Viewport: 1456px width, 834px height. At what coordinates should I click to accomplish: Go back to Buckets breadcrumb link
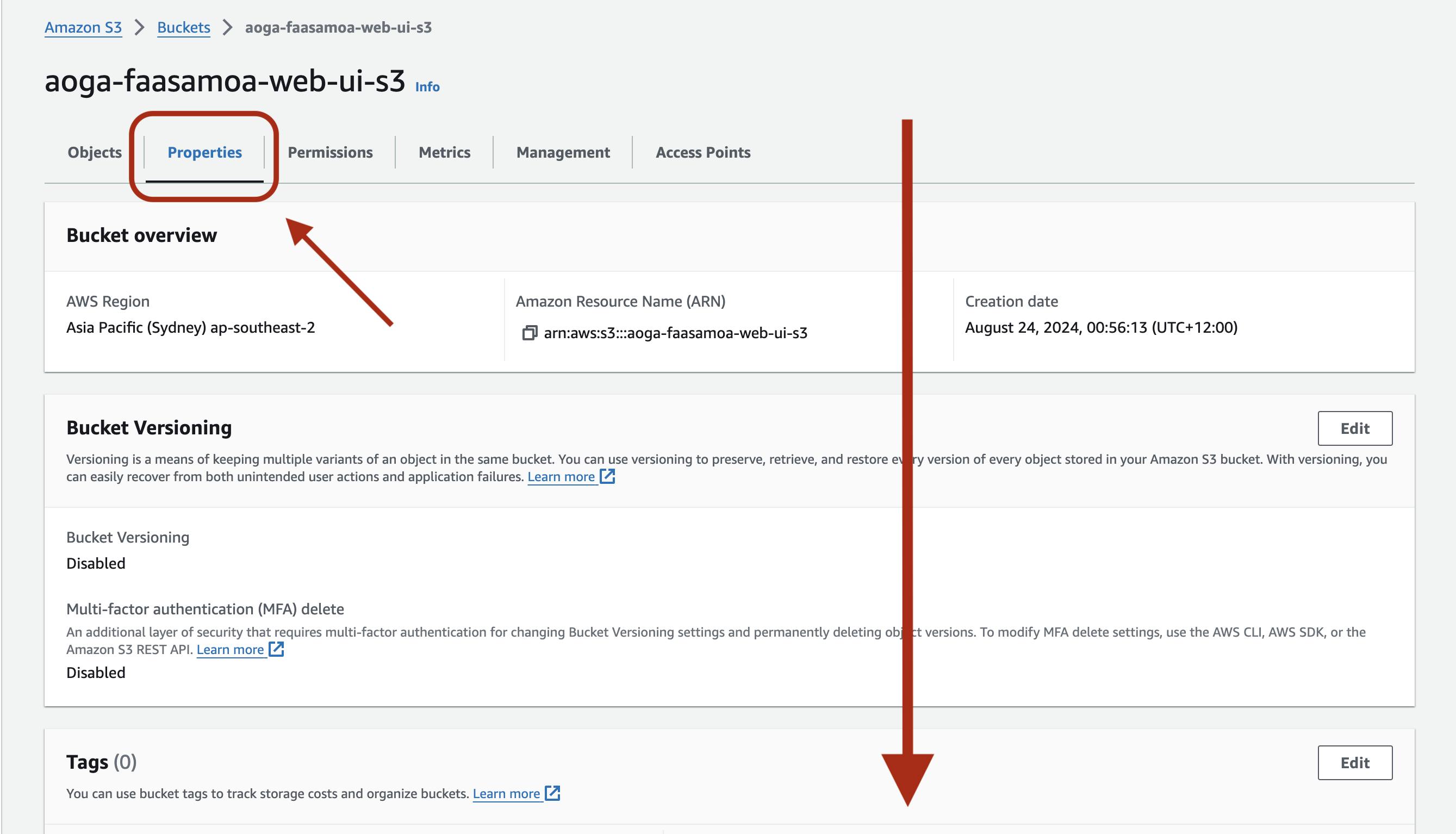[x=183, y=28]
